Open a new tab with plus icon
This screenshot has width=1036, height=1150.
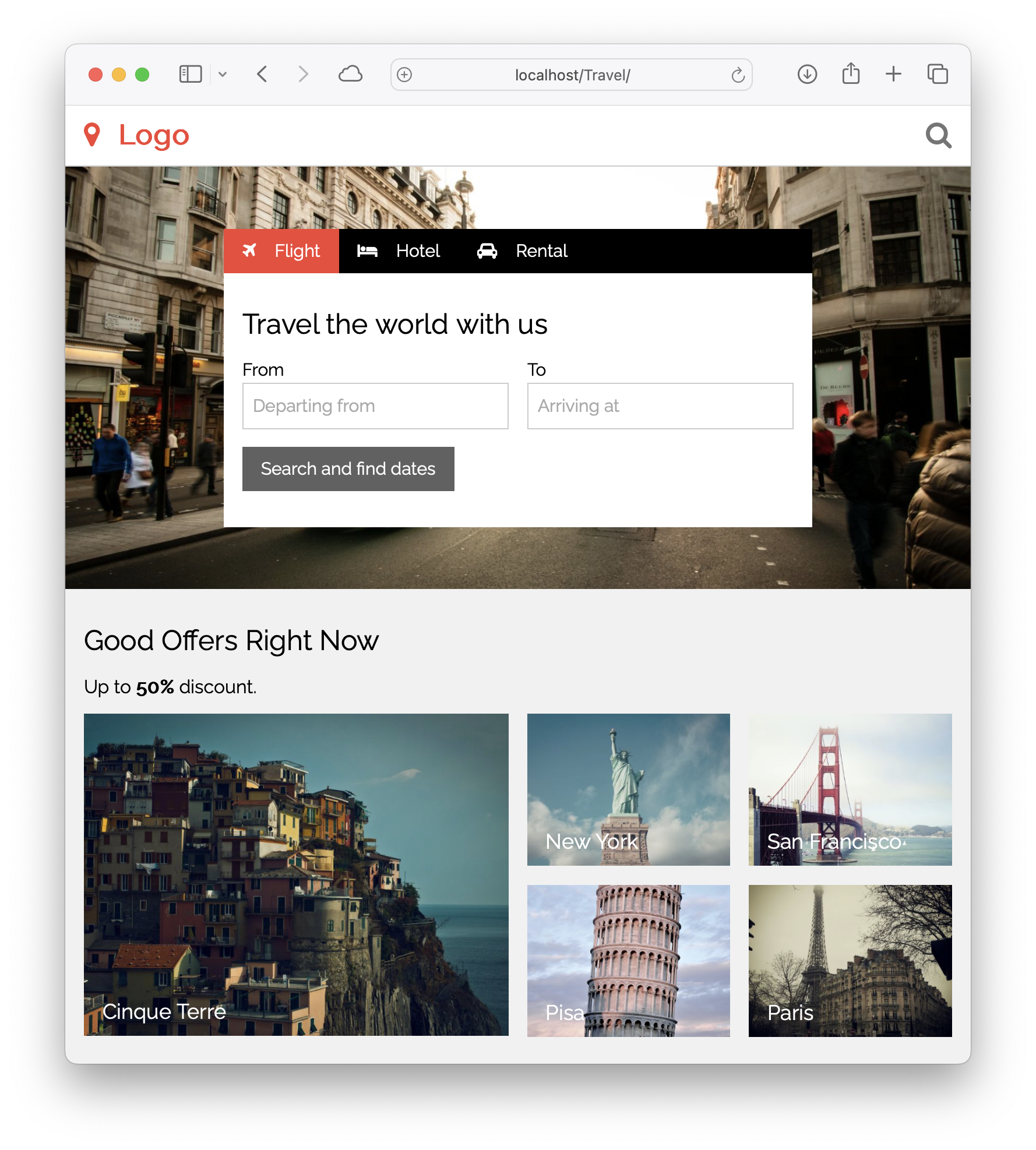click(893, 75)
